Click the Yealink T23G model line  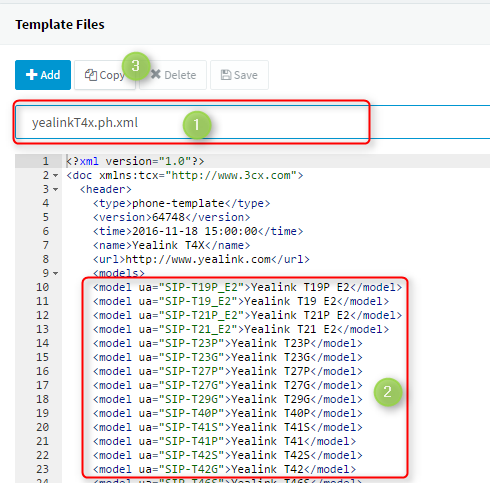click(228, 357)
